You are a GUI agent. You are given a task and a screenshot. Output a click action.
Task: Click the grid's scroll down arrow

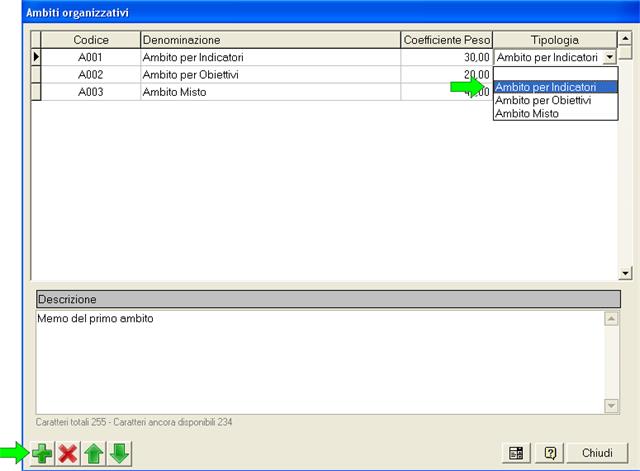click(x=626, y=273)
